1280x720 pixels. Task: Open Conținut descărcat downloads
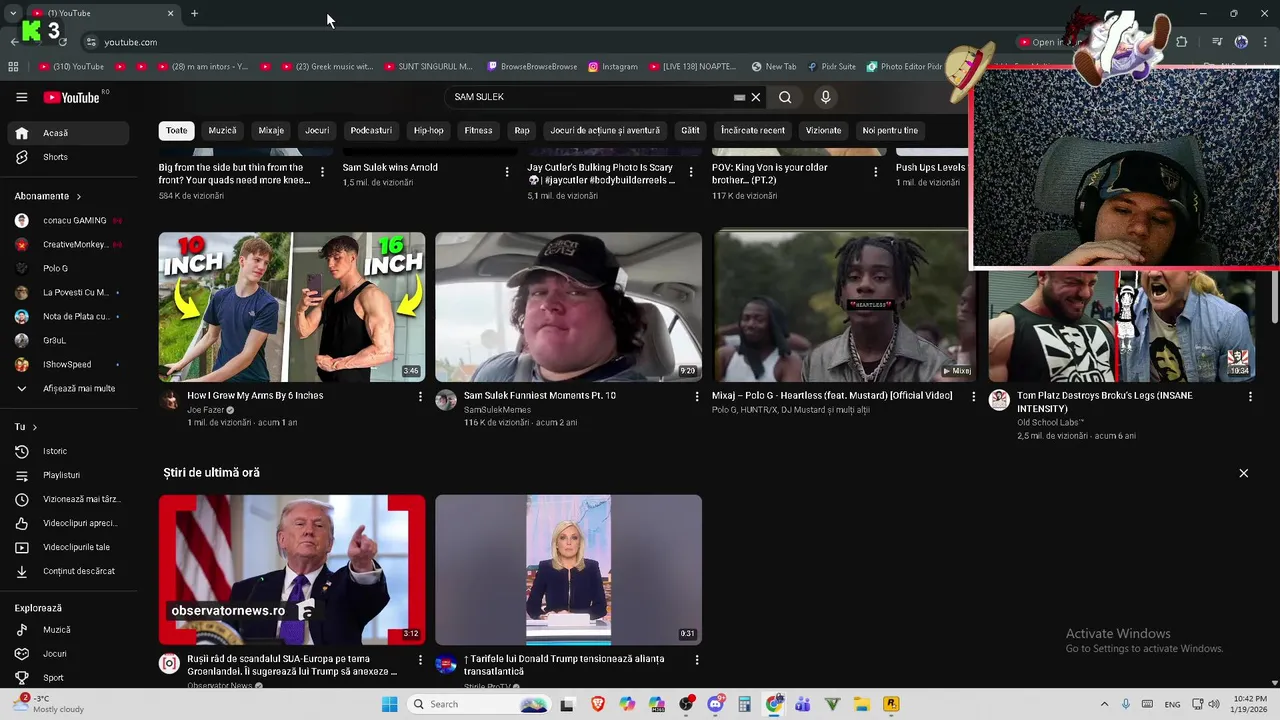[66, 571]
